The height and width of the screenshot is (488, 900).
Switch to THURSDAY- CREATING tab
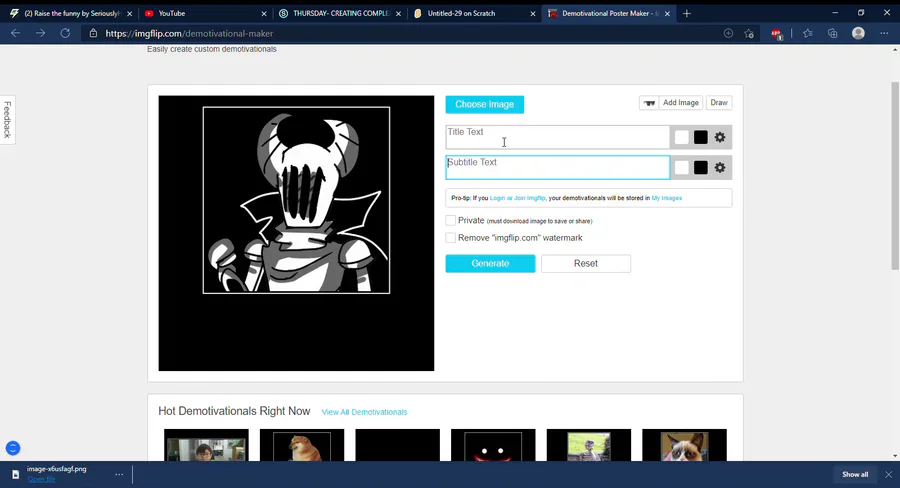pos(339,13)
